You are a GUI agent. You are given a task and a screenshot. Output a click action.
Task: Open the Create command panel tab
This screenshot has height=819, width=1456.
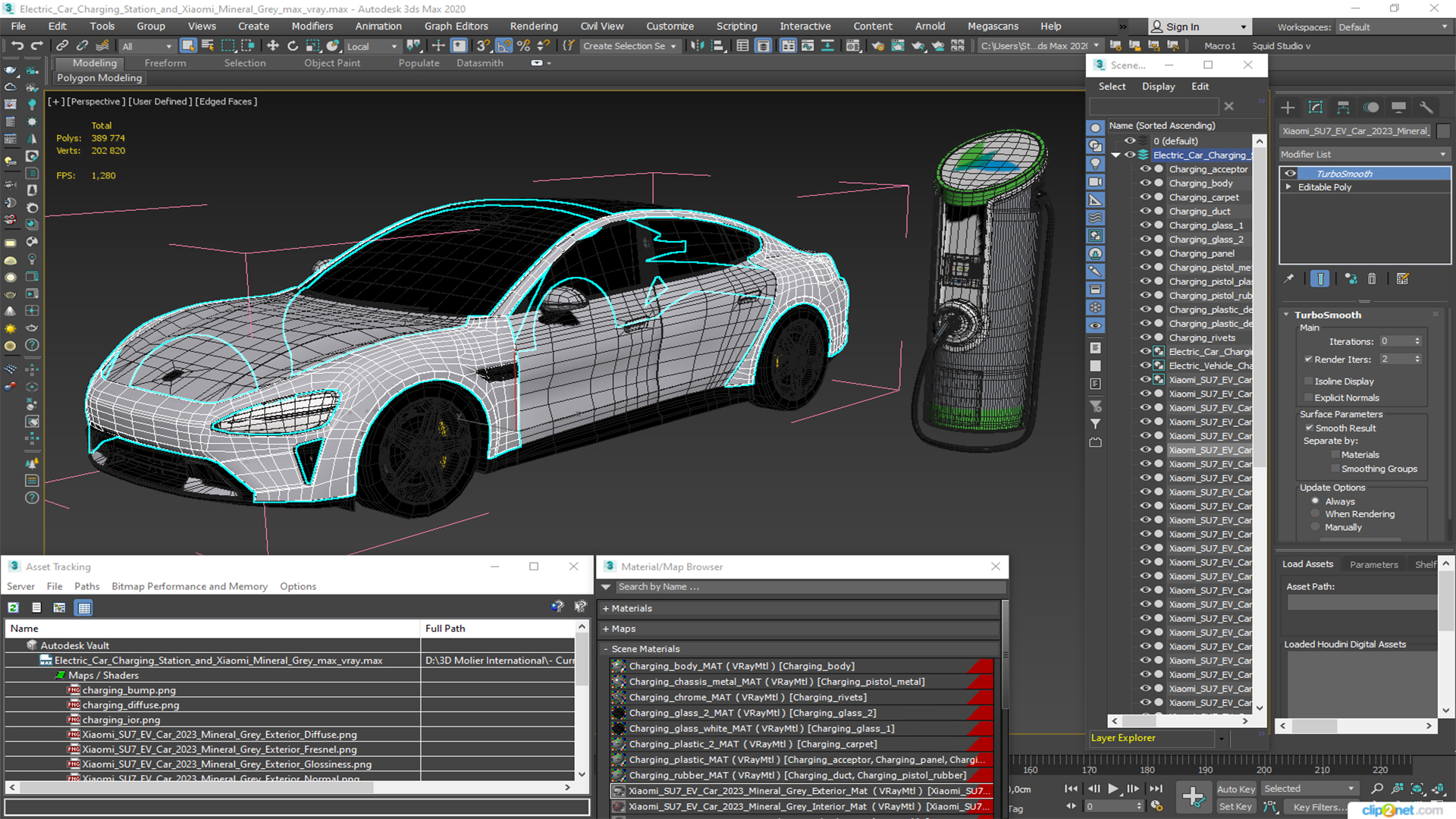click(x=1288, y=108)
